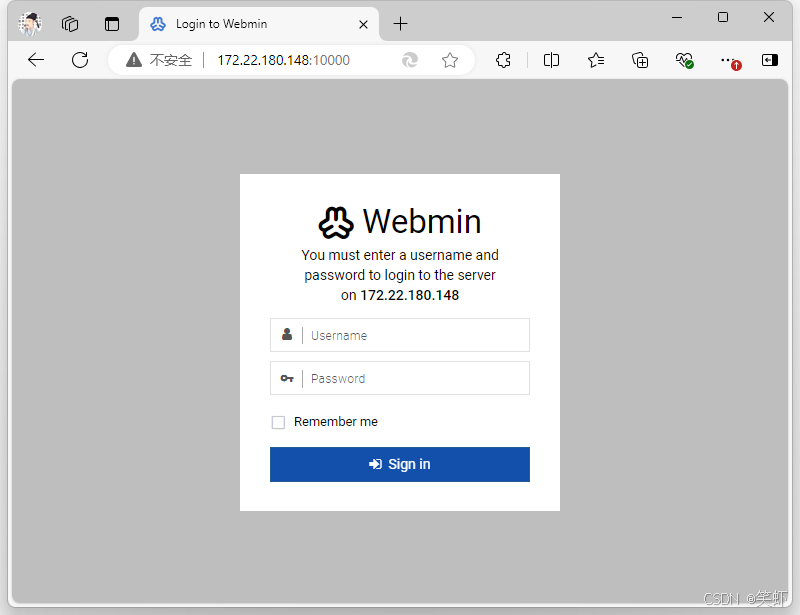Close the browser window
The height and width of the screenshot is (615, 800).
(x=769, y=17)
